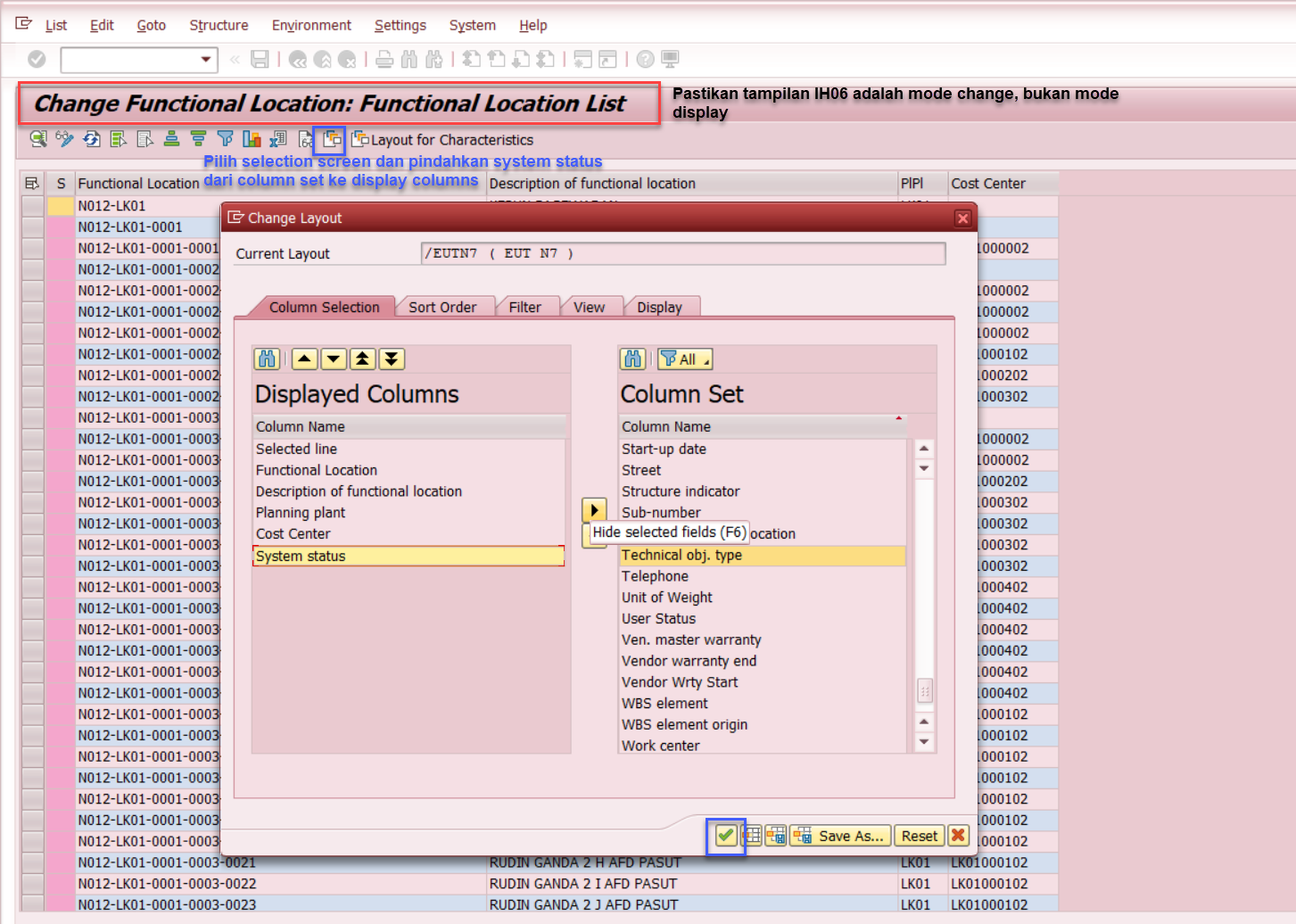This screenshot has width=1296, height=924.
Task: Open the command field dropdown
Action: coord(207,60)
